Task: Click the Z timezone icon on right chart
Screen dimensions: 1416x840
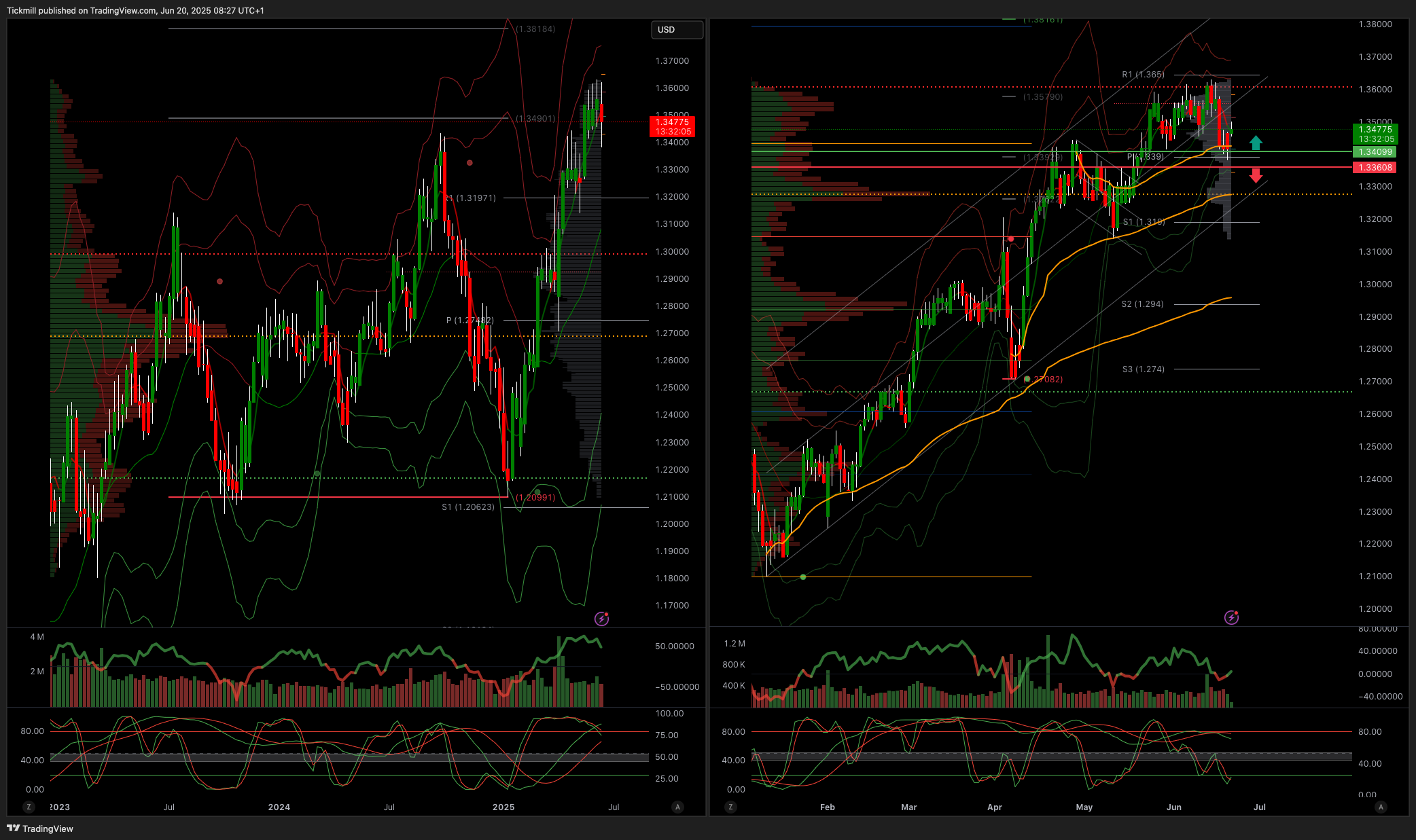Action: point(730,807)
